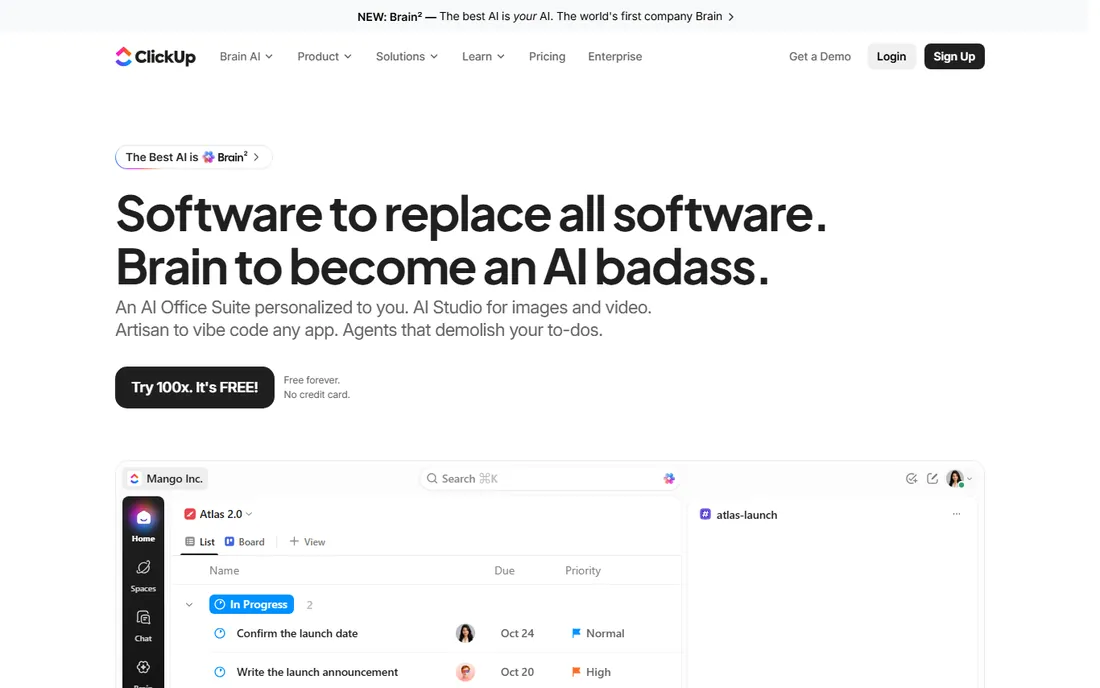Expand the Solutions menu
The width and height of the screenshot is (1100, 688).
(x=407, y=56)
